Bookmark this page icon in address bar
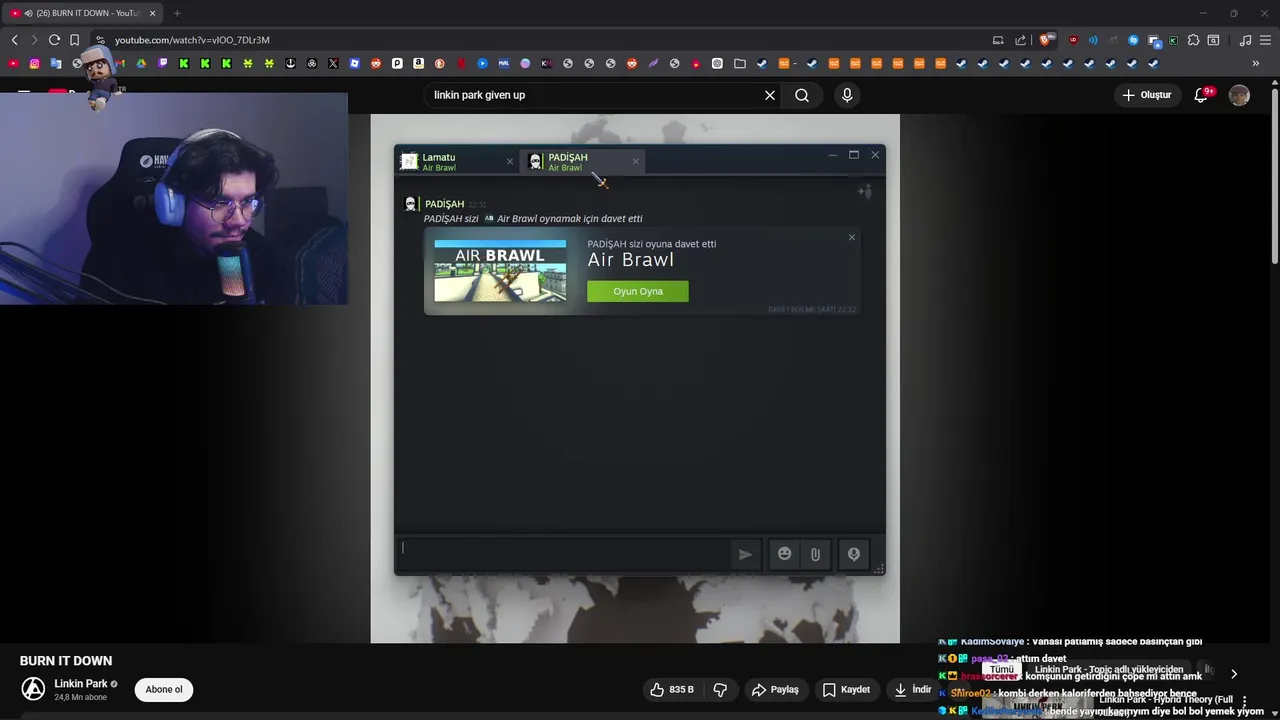Screen dimensions: 1280x720 [74, 40]
